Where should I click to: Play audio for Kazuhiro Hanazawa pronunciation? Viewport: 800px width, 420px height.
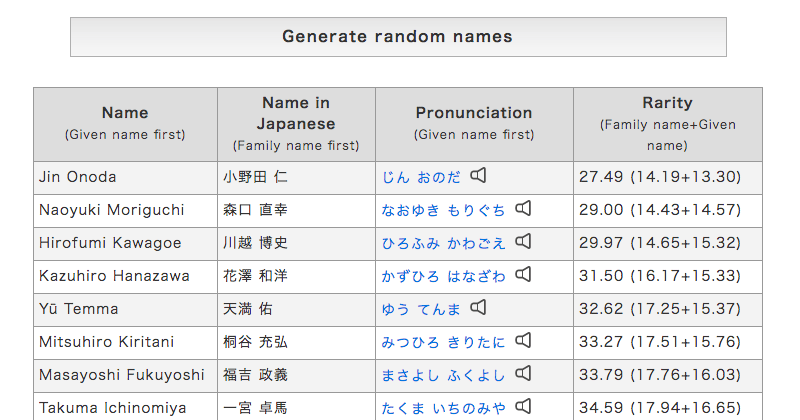(x=523, y=275)
